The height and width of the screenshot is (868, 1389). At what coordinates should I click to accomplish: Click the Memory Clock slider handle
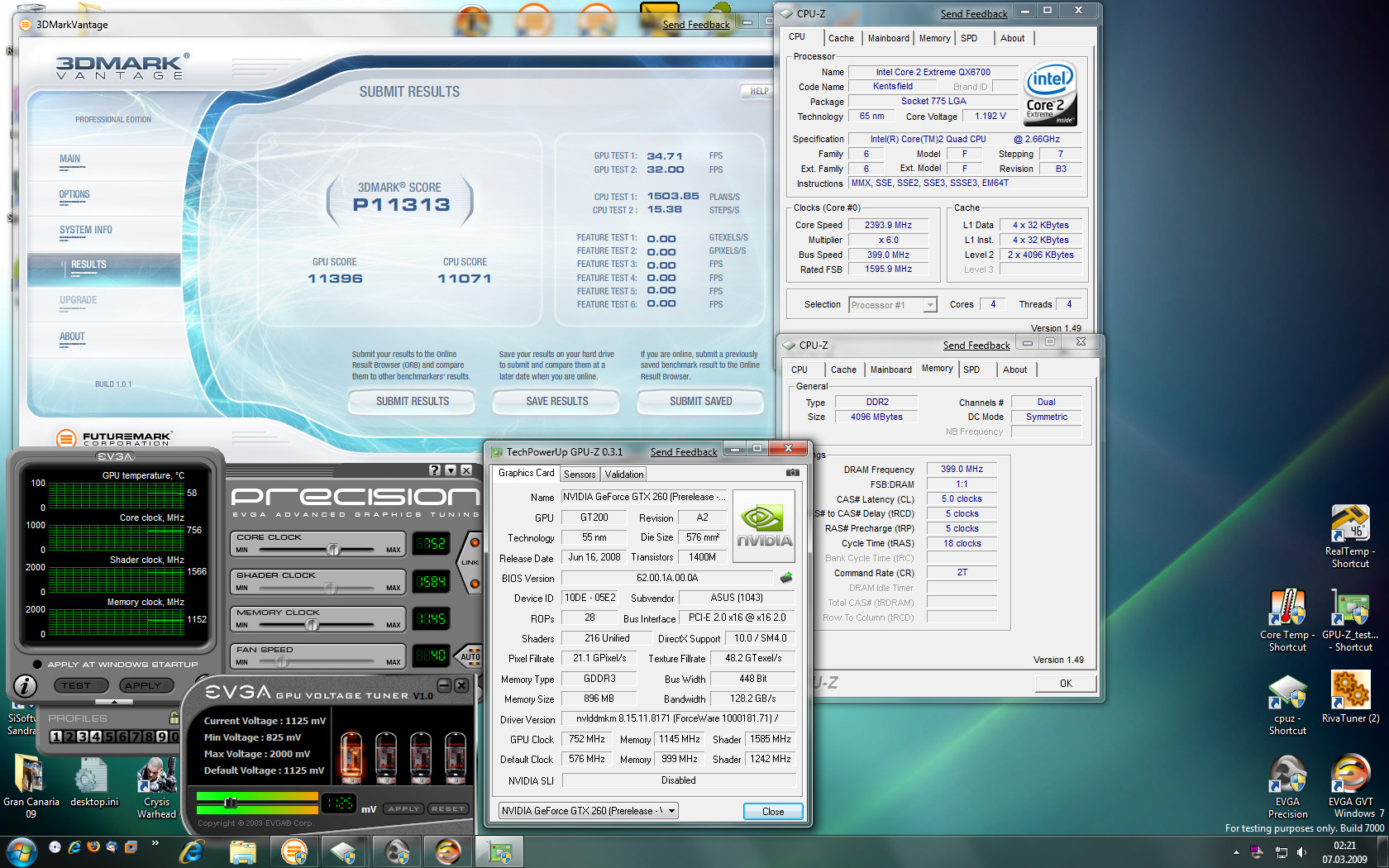tap(313, 625)
